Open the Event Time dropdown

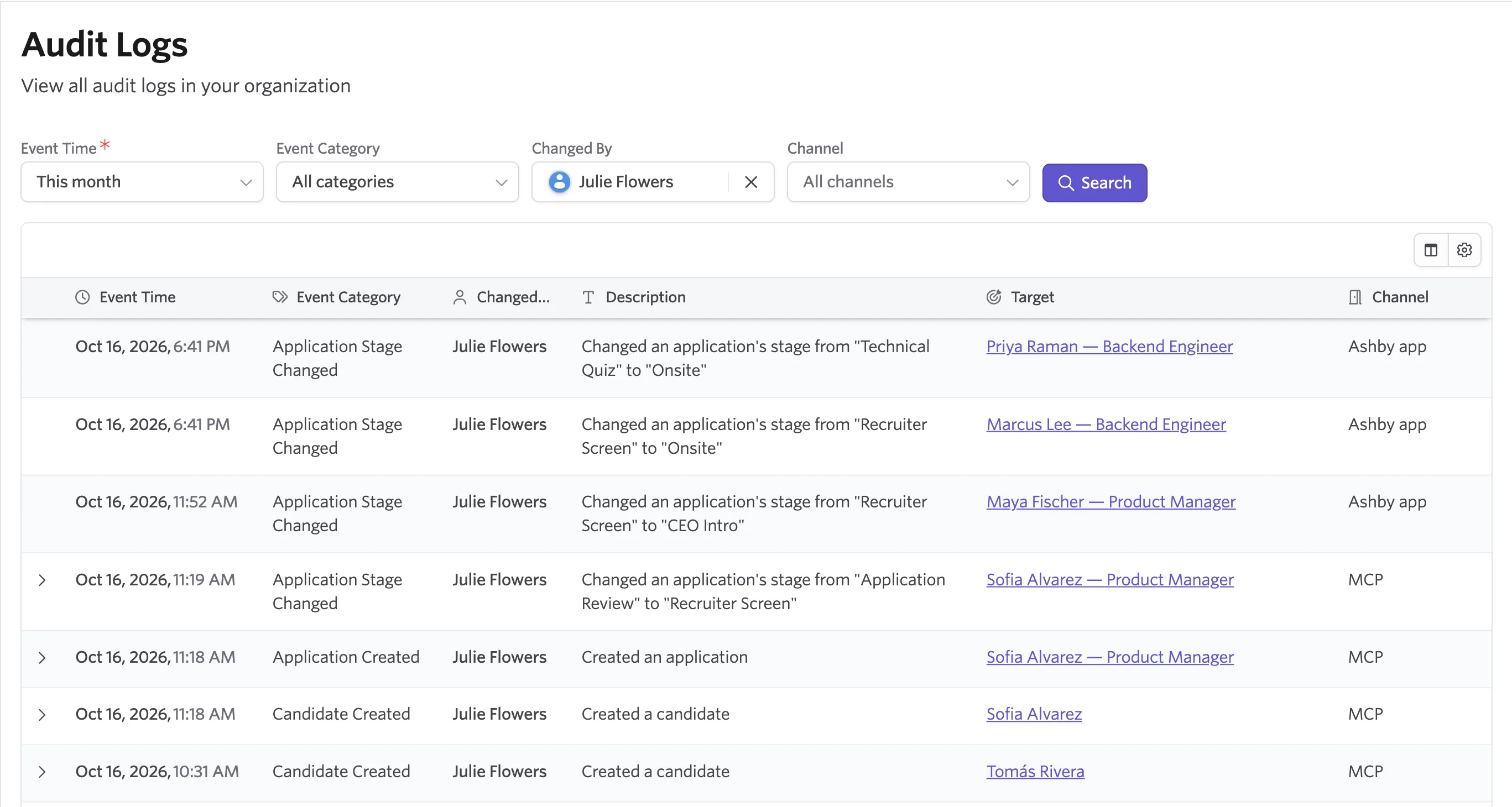click(x=142, y=182)
